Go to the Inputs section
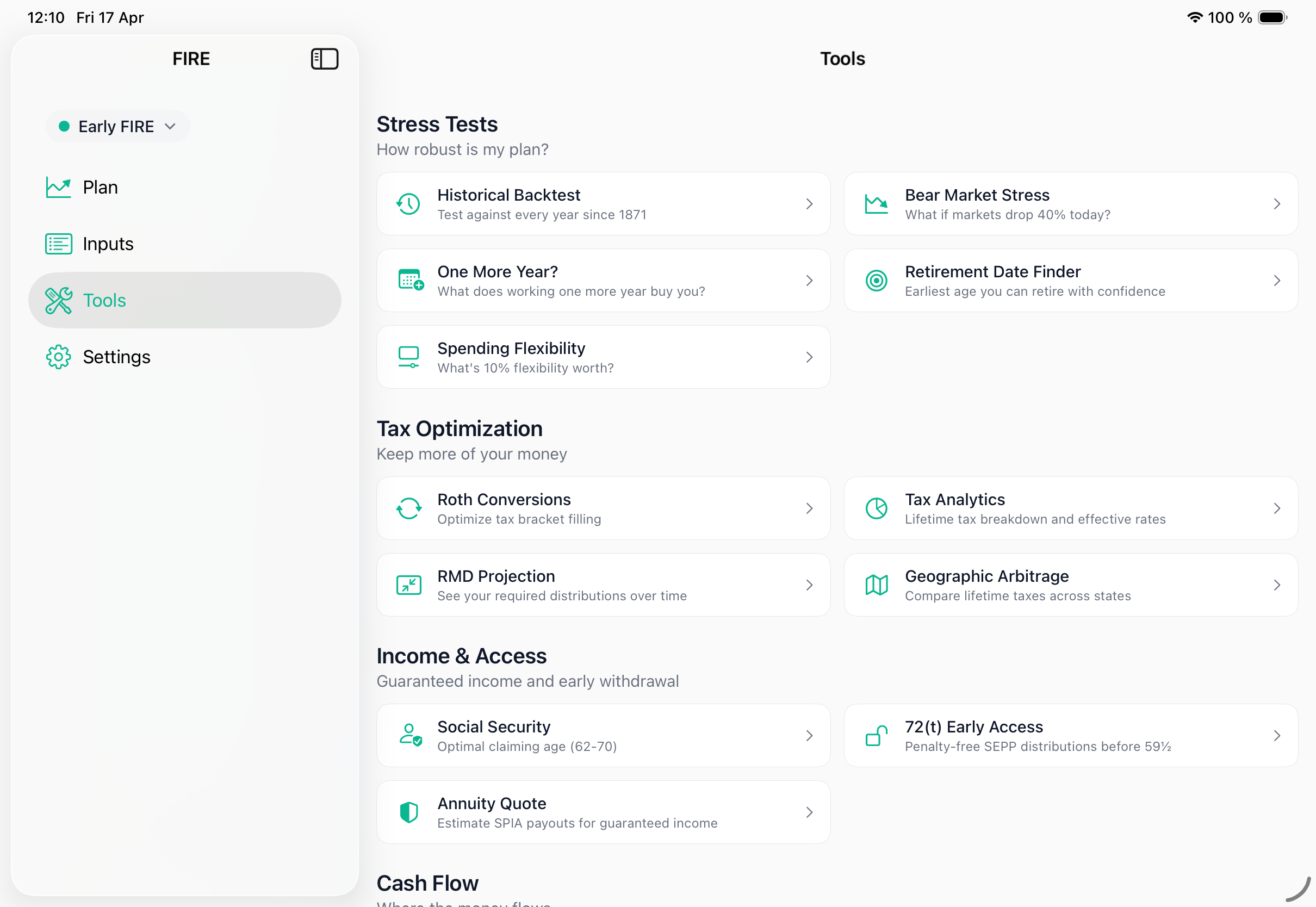The height and width of the screenshot is (907, 1316). click(x=185, y=244)
